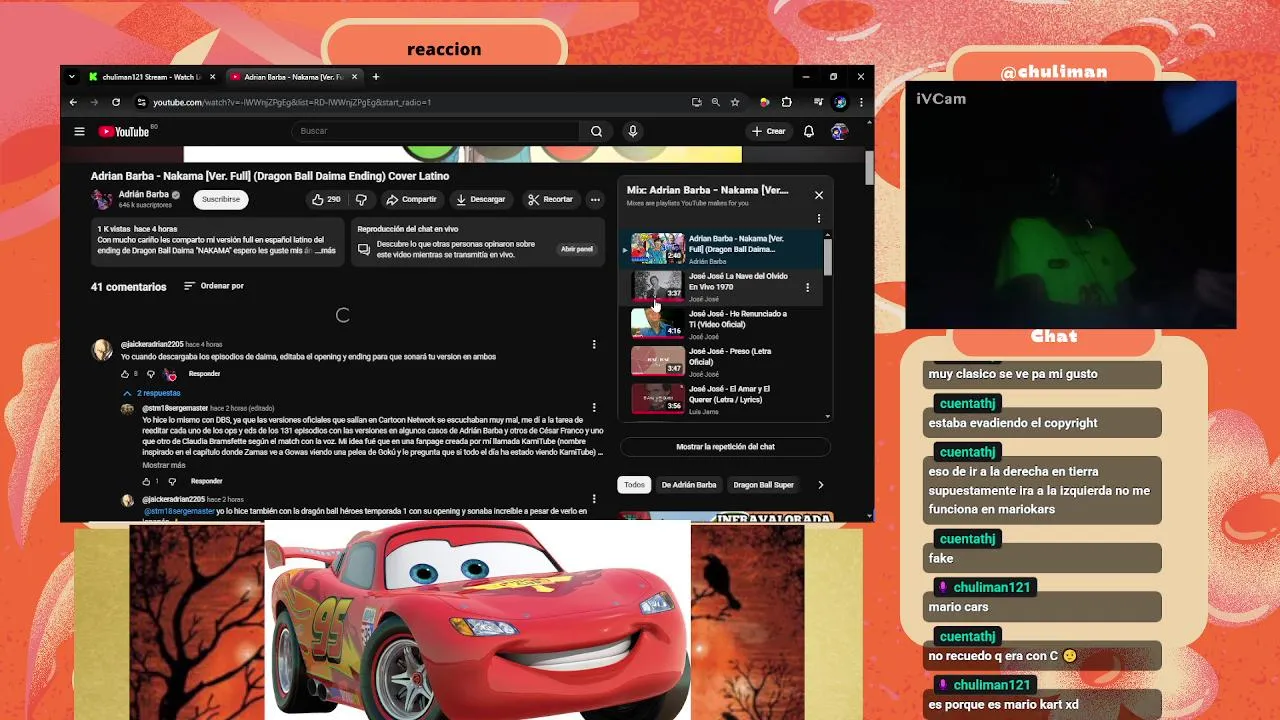The width and height of the screenshot is (1280, 720).
Task: Open the YouTube hamburger guide menu
Action: pyautogui.click(x=79, y=131)
